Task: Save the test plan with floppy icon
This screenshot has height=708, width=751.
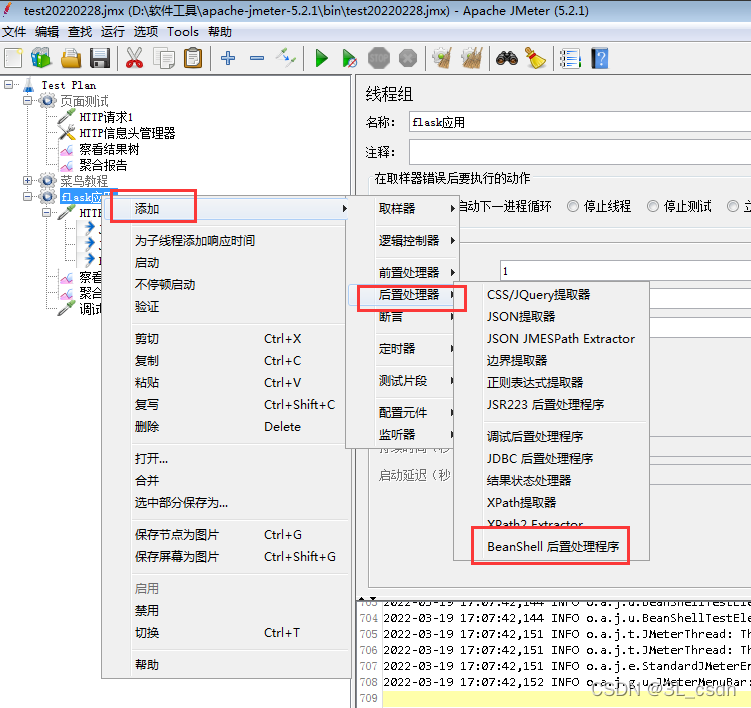Action: pos(100,58)
